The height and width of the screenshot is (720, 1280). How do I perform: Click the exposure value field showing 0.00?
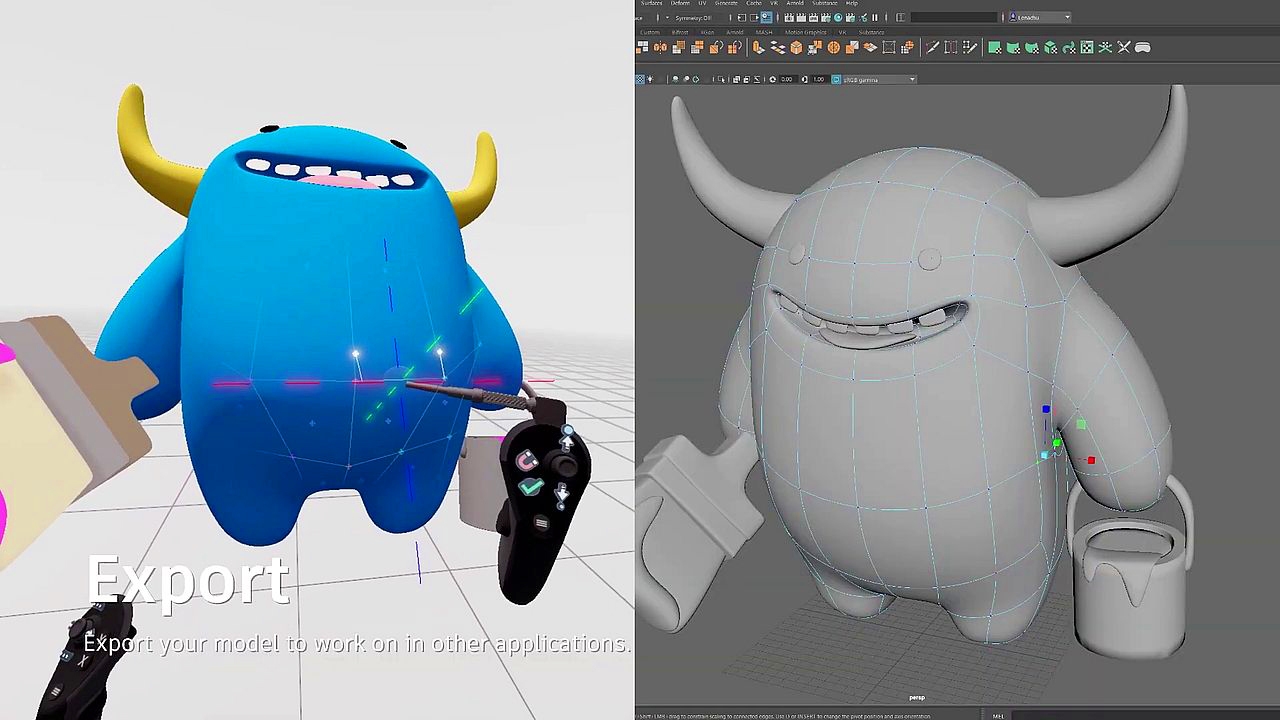[x=786, y=79]
